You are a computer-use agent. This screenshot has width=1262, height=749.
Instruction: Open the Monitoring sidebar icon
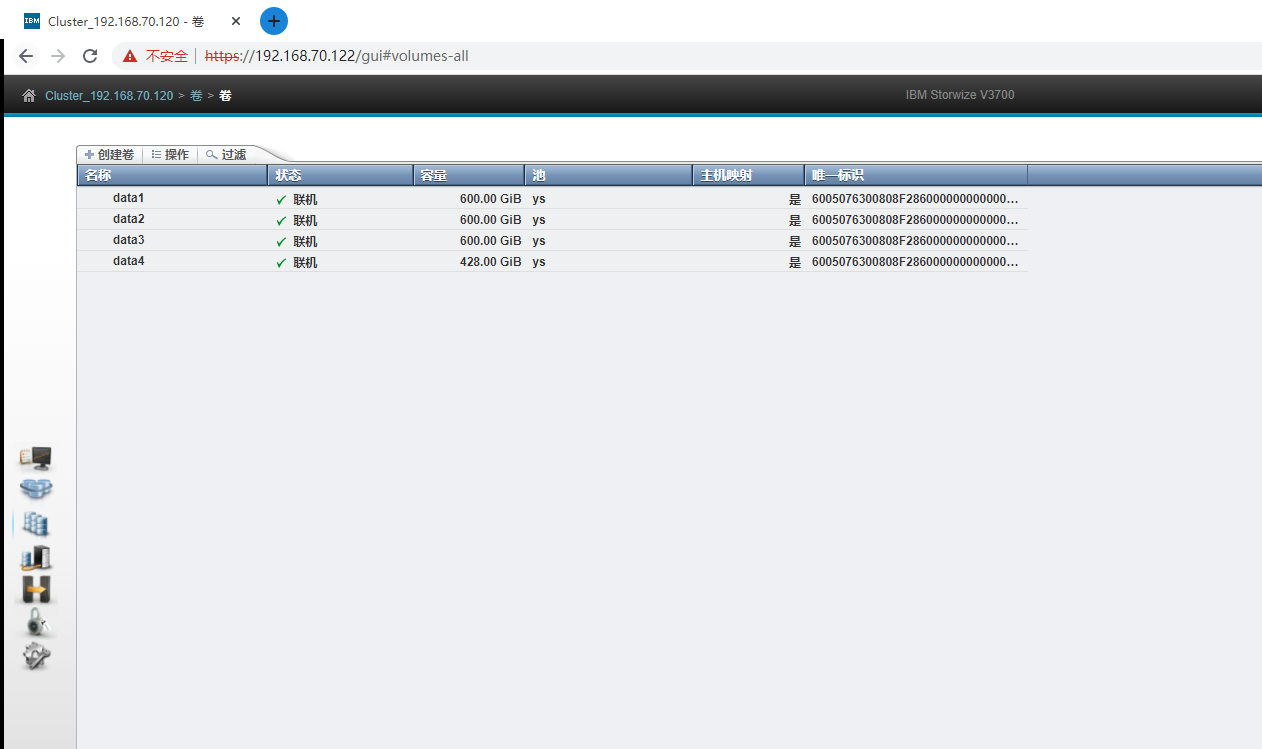click(x=36, y=458)
